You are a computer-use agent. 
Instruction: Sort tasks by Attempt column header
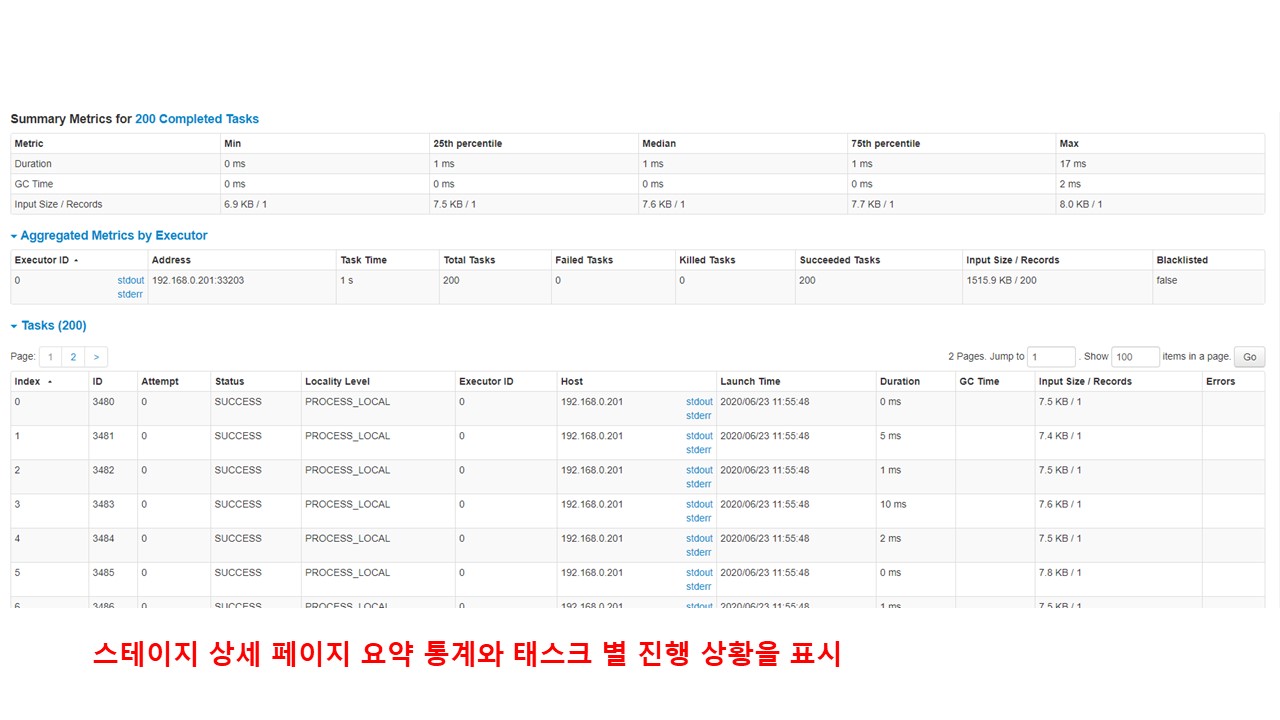pos(174,382)
